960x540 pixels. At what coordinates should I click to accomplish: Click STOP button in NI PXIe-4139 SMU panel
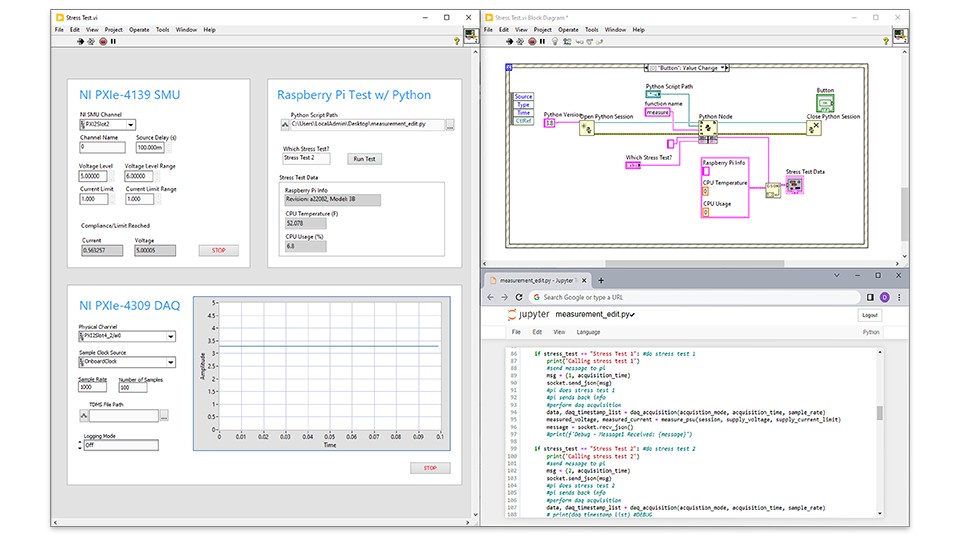pyautogui.click(x=219, y=250)
